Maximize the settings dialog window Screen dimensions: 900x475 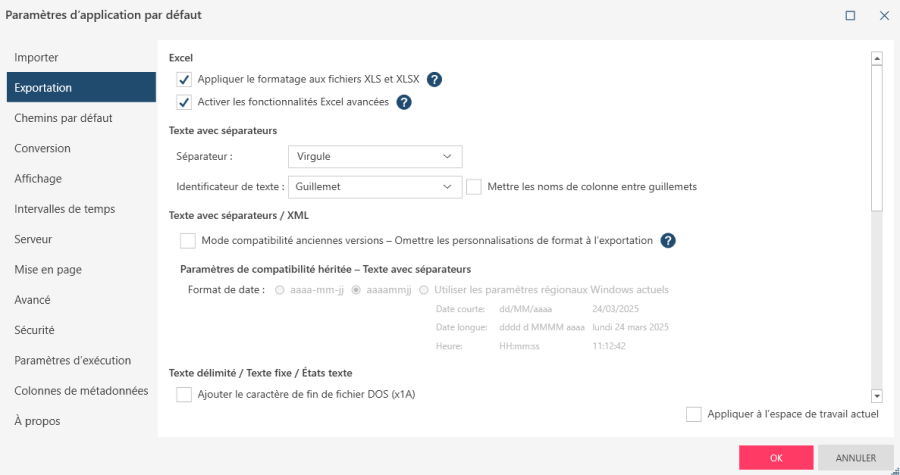[850, 16]
